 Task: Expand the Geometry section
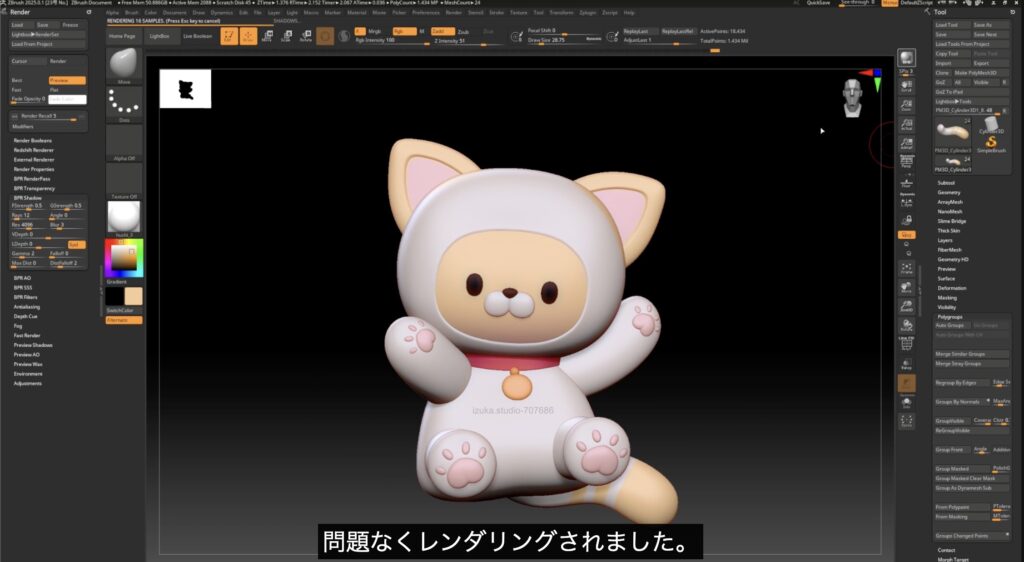click(949, 193)
